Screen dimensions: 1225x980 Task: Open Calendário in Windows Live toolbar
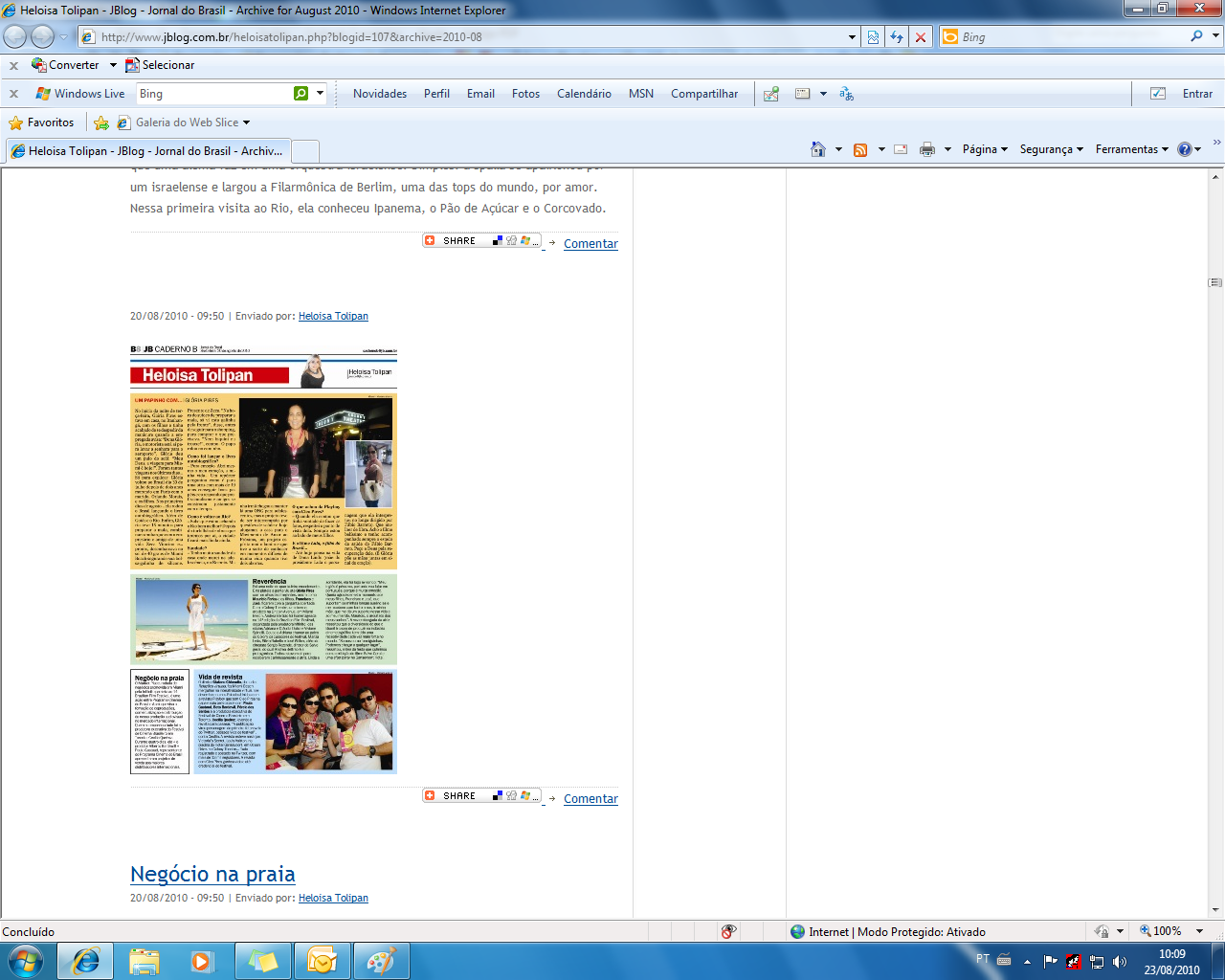(x=584, y=94)
